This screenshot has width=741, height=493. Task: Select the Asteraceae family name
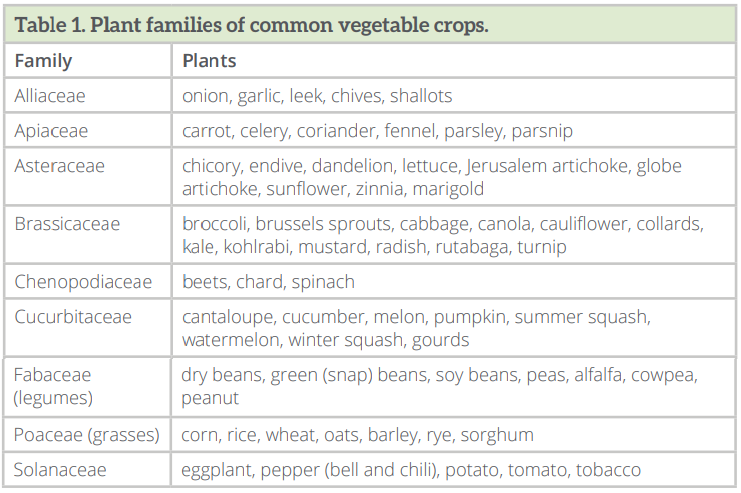(x=59, y=165)
